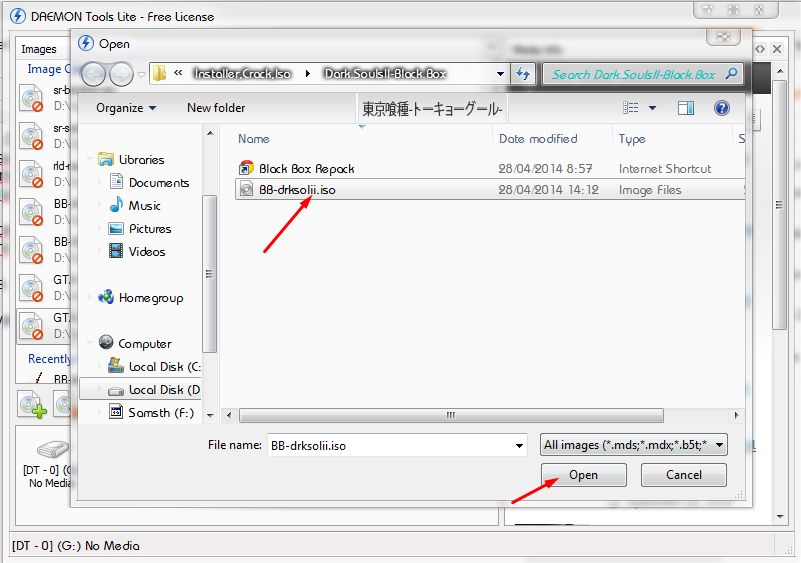
Task: Expand the breadcrumb arrow after Installer,Crack,Iso
Action: [308, 74]
